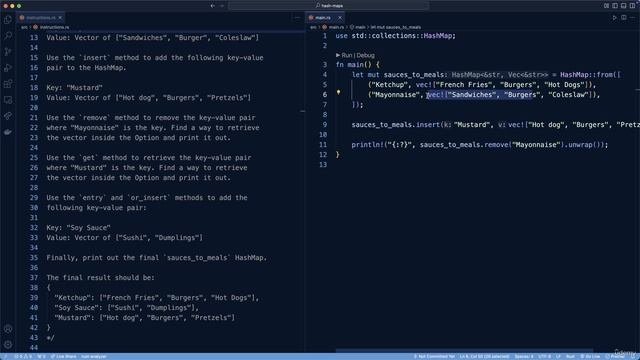The width and height of the screenshot is (640, 360).
Task: Click the src breadcrumb in main.rs editor
Action: (313, 27)
